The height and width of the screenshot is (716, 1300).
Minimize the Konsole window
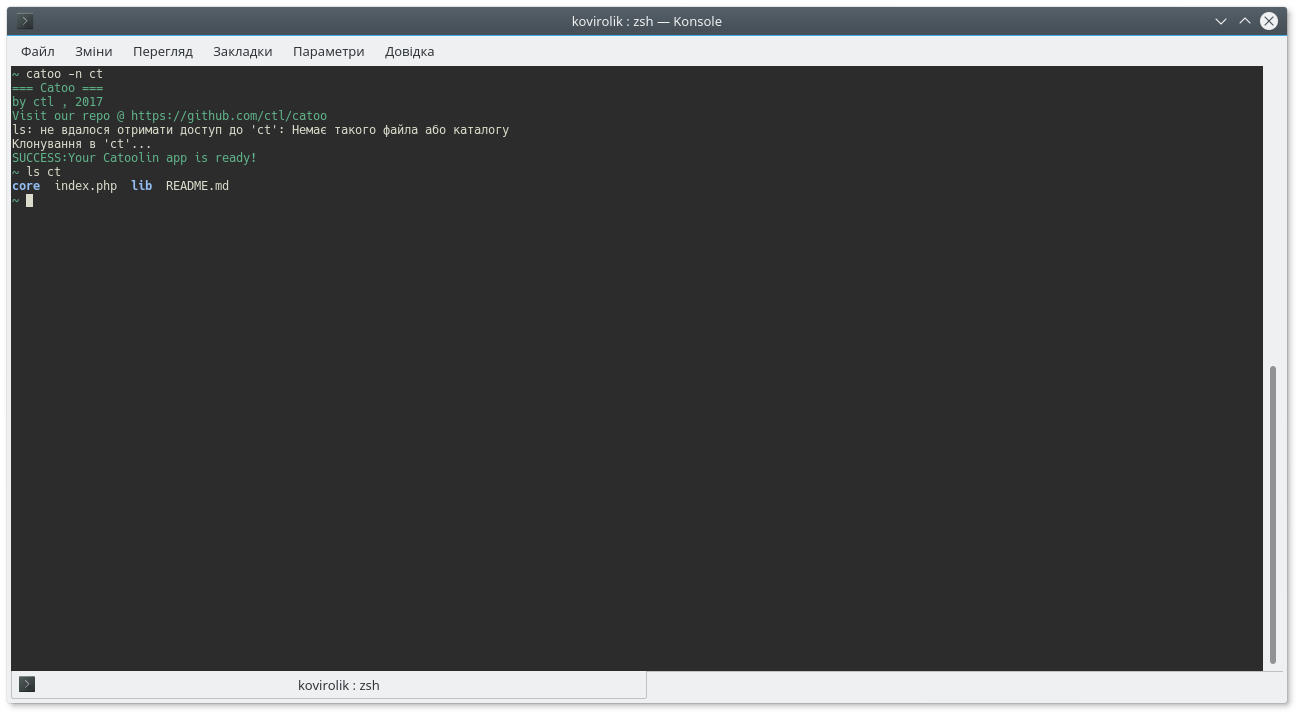1221,21
